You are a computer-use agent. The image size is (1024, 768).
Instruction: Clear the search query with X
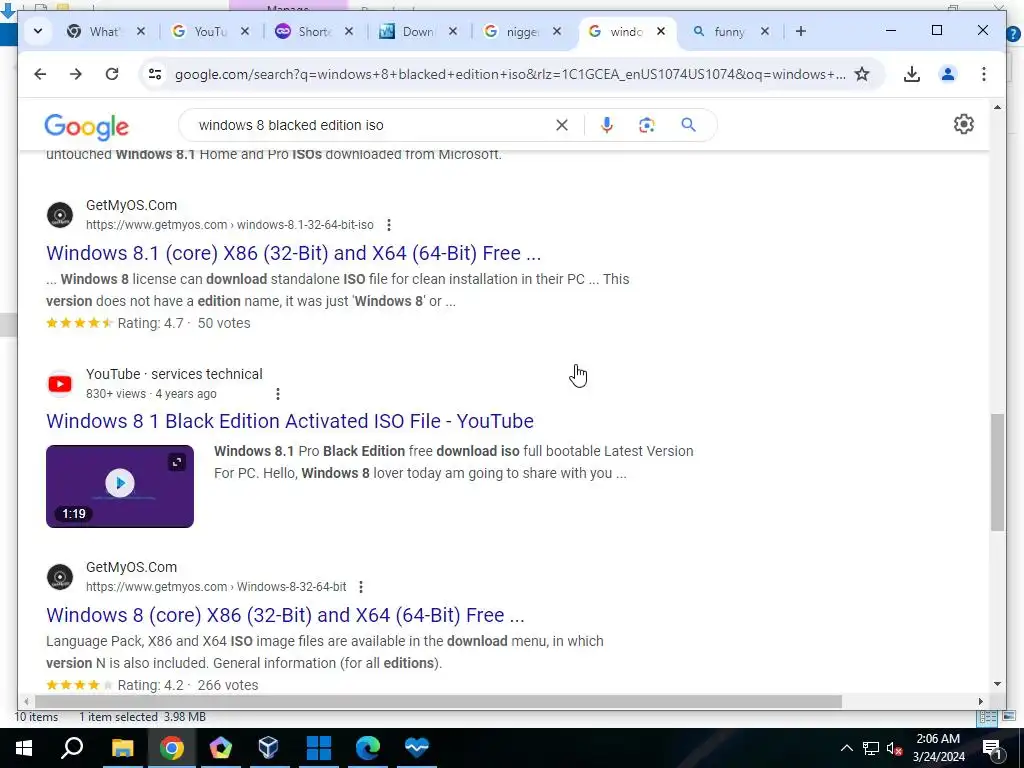click(x=562, y=125)
